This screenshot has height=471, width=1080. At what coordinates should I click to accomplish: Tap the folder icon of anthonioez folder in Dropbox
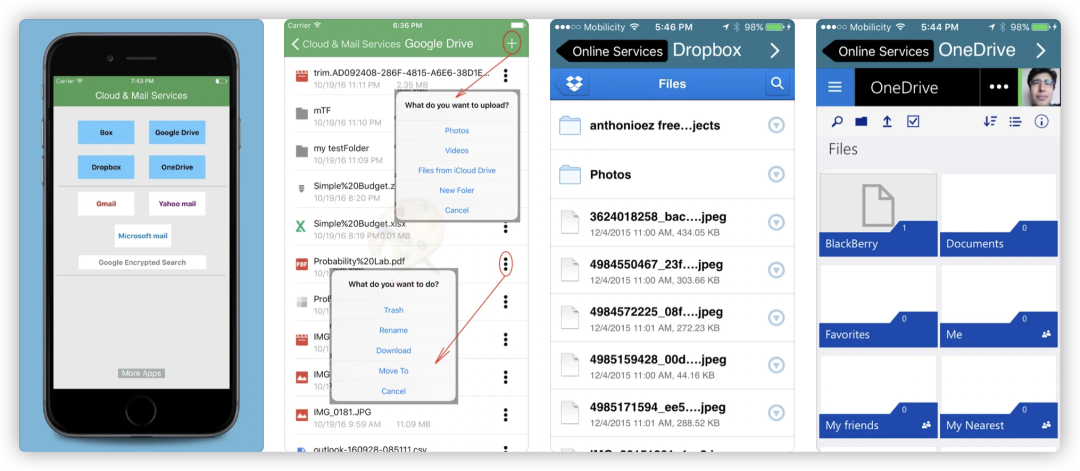click(x=570, y=125)
